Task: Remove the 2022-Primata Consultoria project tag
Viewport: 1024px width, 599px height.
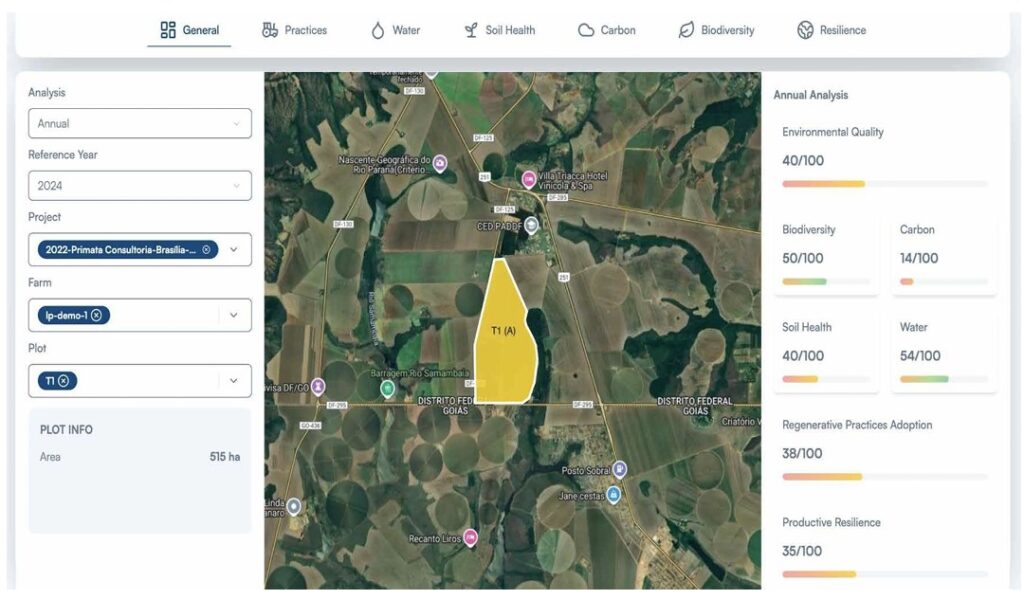Action: point(206,250)
